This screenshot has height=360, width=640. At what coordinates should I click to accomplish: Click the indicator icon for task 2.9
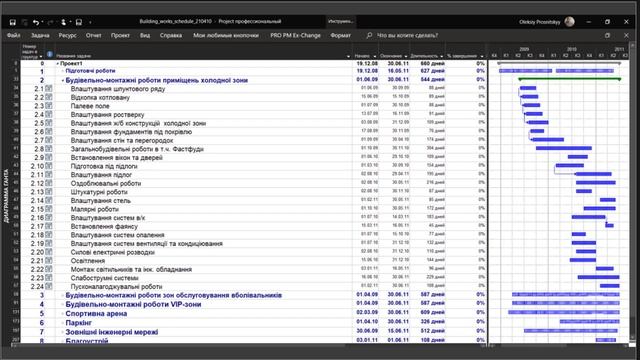pos(49,157)
